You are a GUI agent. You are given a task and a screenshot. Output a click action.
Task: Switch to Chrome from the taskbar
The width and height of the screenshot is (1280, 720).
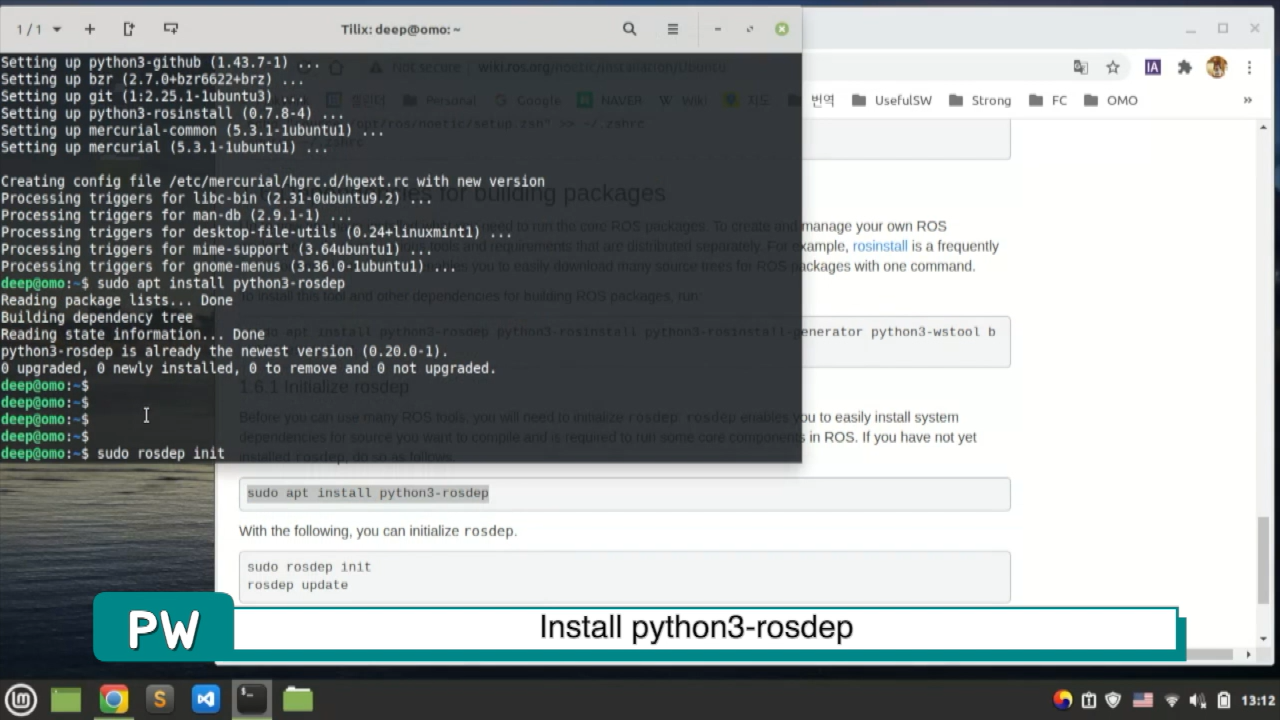(x=113, y=699)
